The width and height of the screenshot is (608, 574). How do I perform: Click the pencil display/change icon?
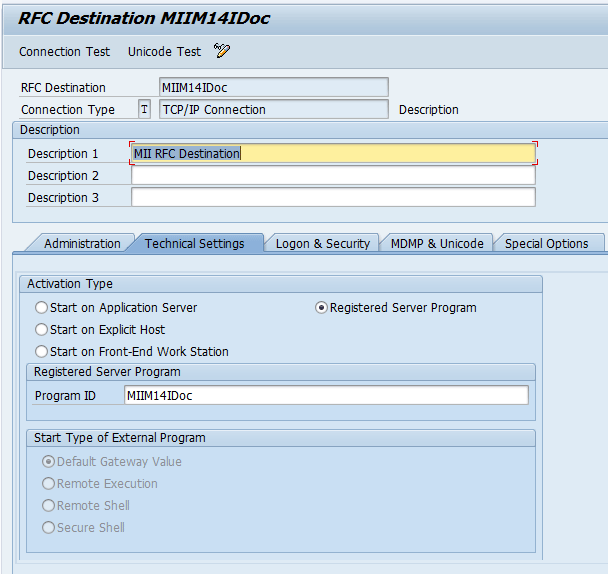(x=222, y=51)
